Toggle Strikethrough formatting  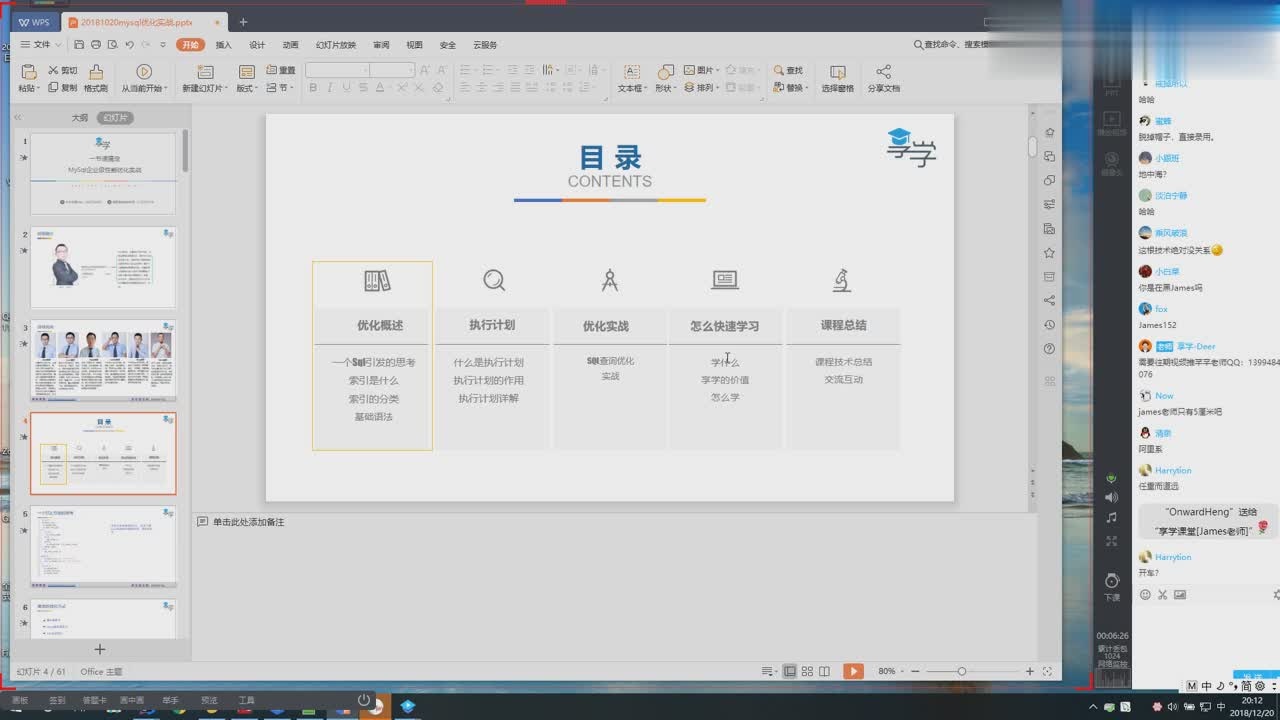coord(363,88)
